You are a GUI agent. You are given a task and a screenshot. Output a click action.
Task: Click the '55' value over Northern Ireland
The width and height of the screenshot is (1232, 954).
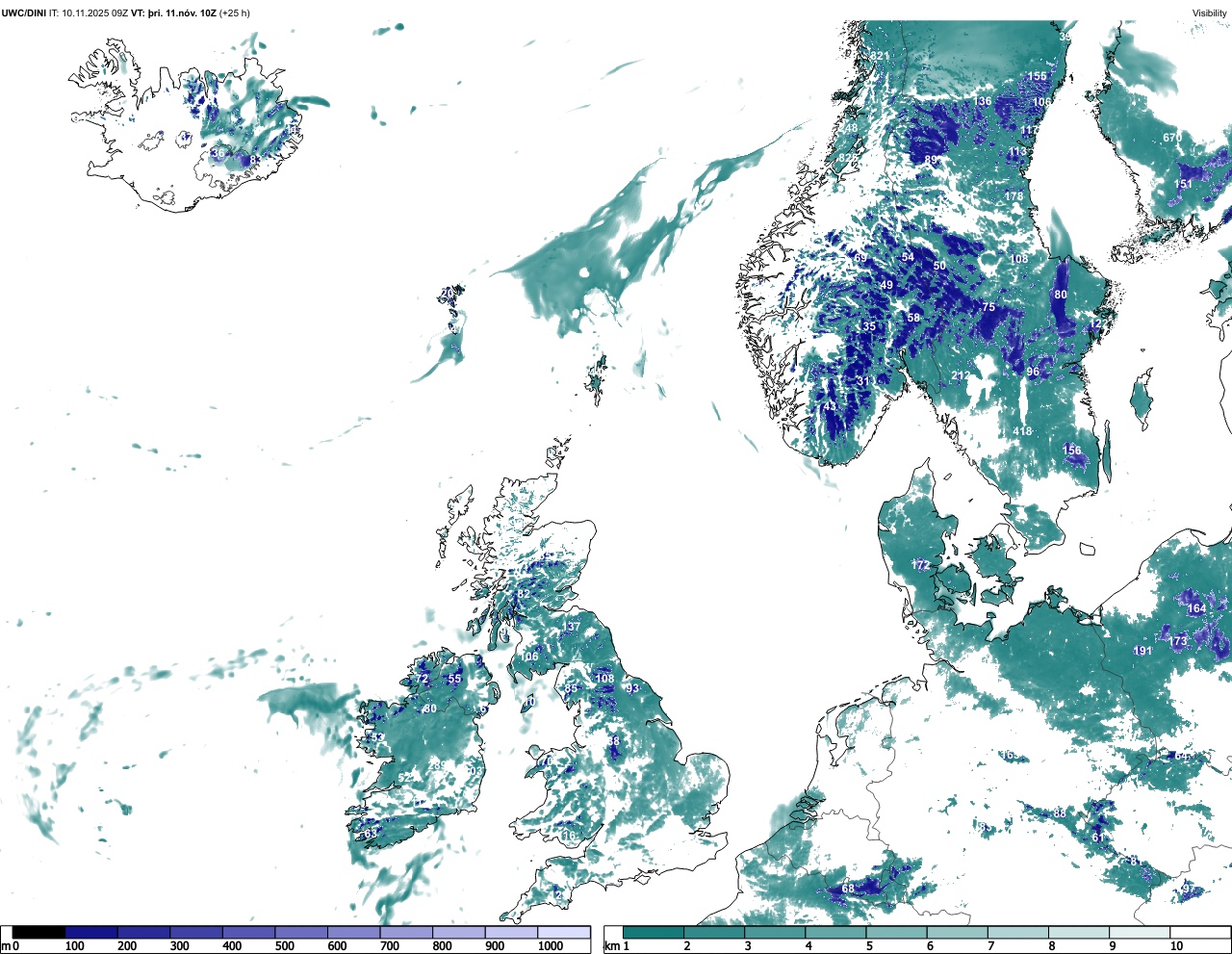pos(454,679)
